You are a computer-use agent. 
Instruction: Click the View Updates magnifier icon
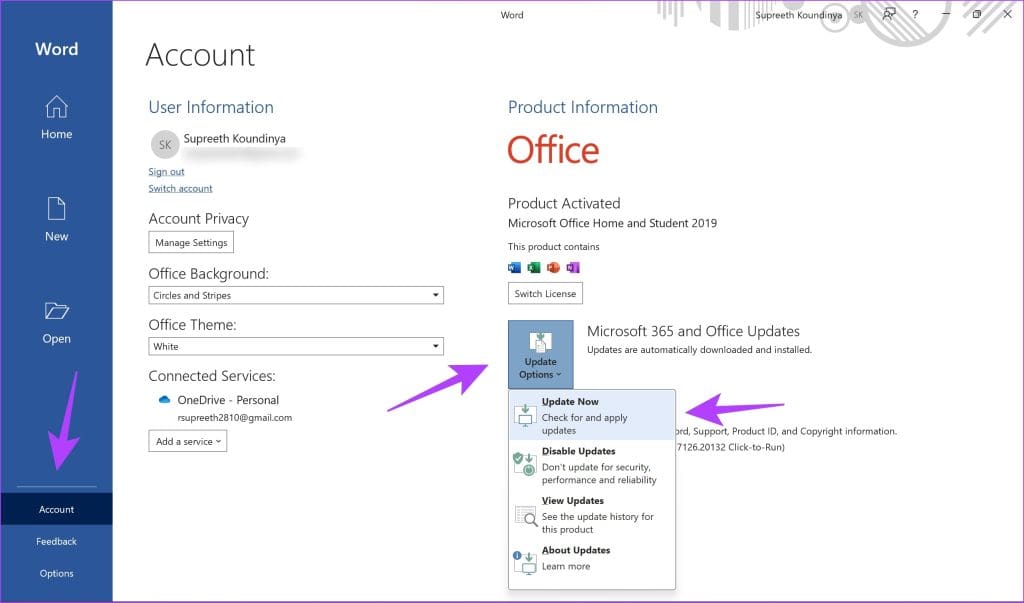527,516
